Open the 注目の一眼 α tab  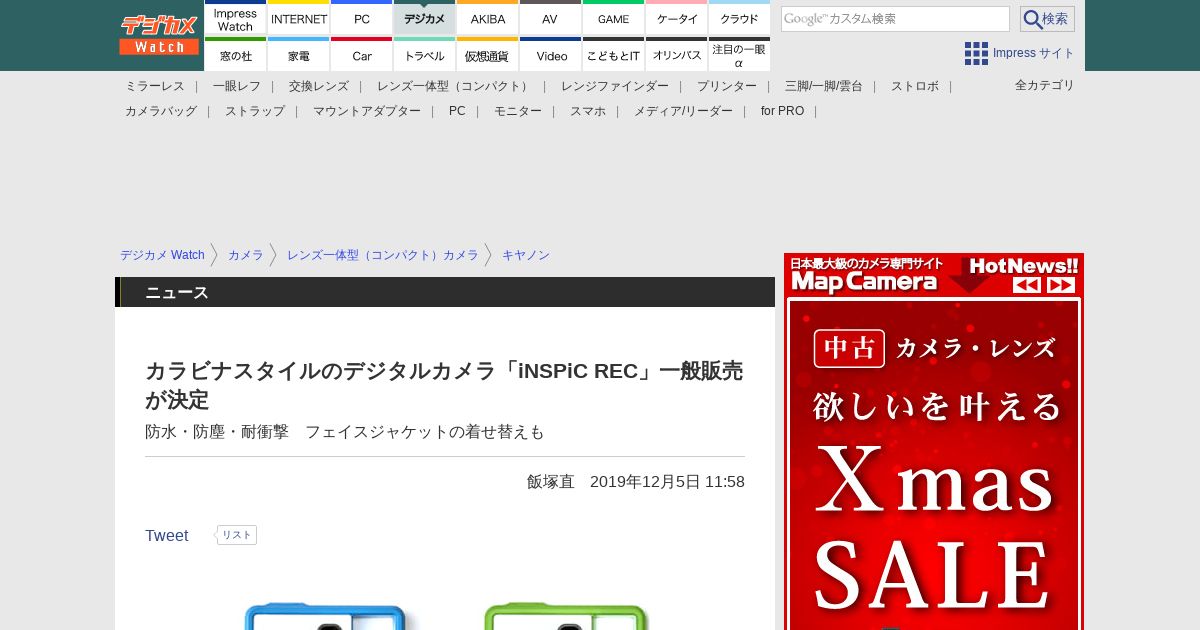(x=740, y=54)
